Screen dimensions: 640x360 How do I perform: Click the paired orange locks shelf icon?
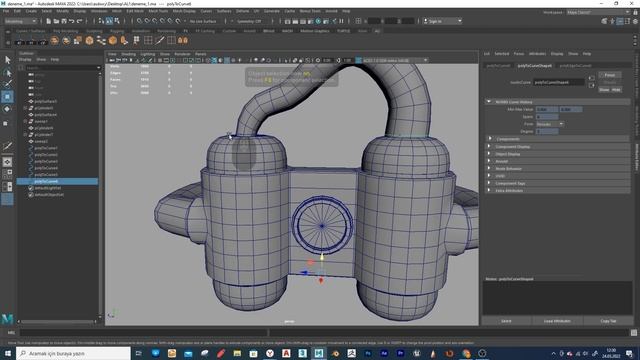pyautogui.click(x=183, y=40)
